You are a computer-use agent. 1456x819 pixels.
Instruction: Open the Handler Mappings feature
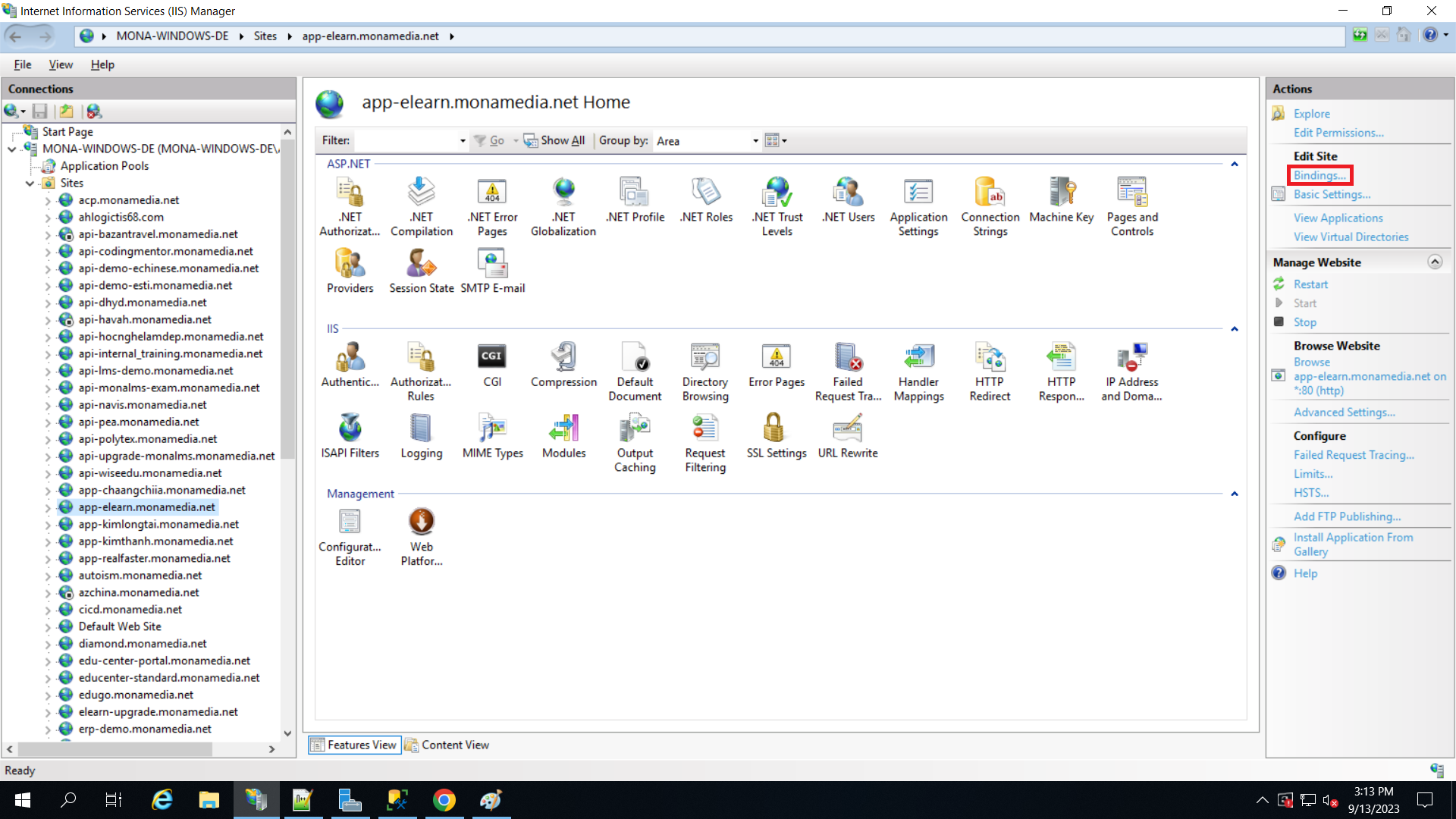[918, 372]
